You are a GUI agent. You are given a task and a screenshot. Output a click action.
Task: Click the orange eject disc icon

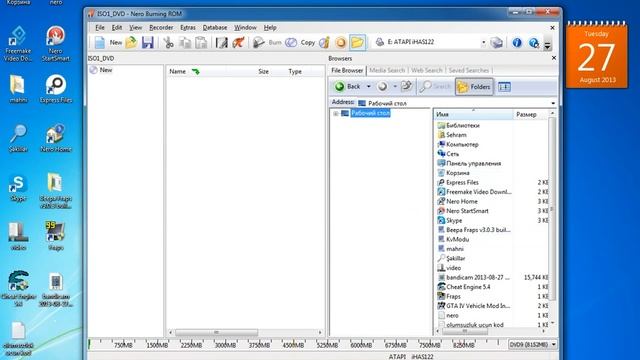[x=341, y=42]
